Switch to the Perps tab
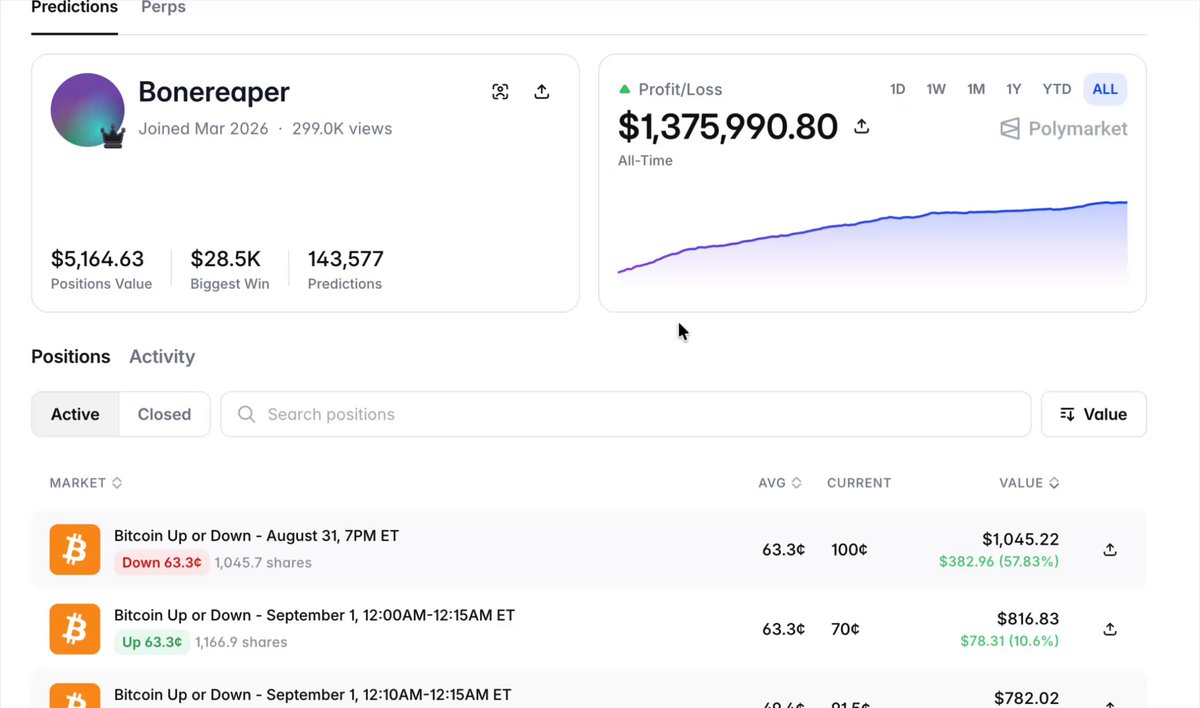This screenshot has height=708, width=1200. tap(163, 8)
